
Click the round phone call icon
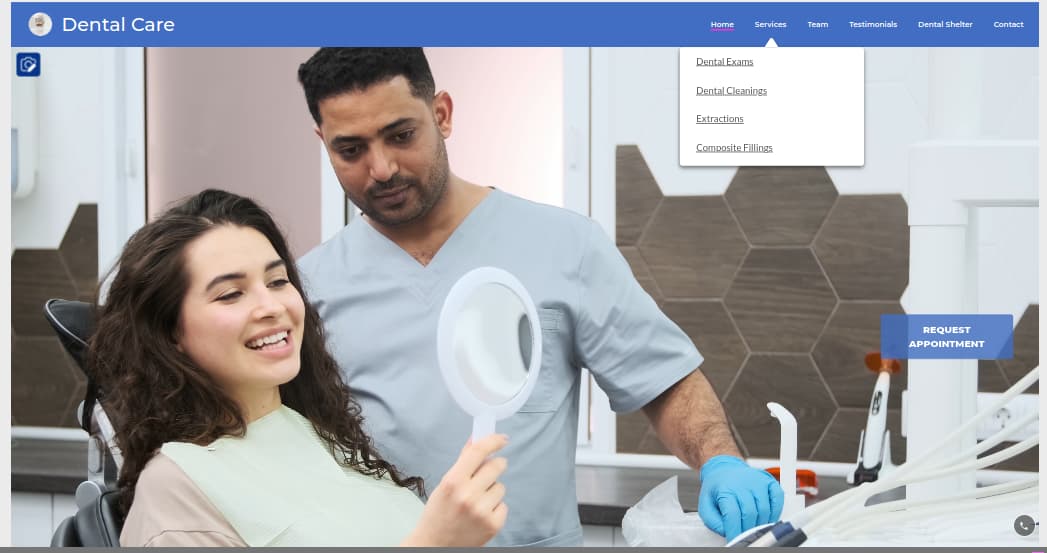point(1023,526)
